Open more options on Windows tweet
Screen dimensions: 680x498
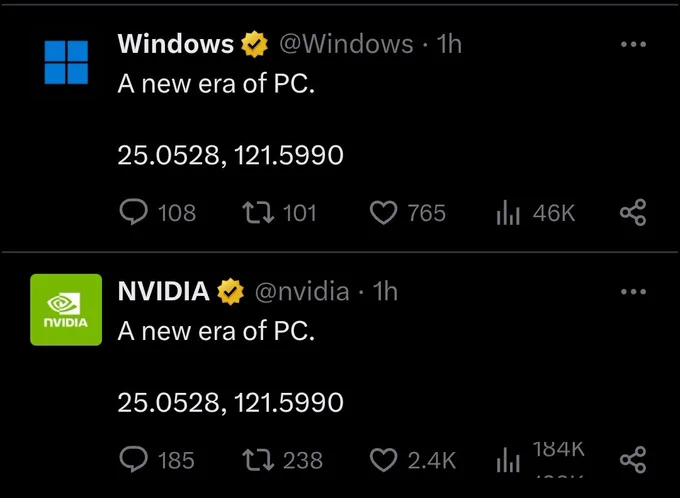(x=634, y=44)
